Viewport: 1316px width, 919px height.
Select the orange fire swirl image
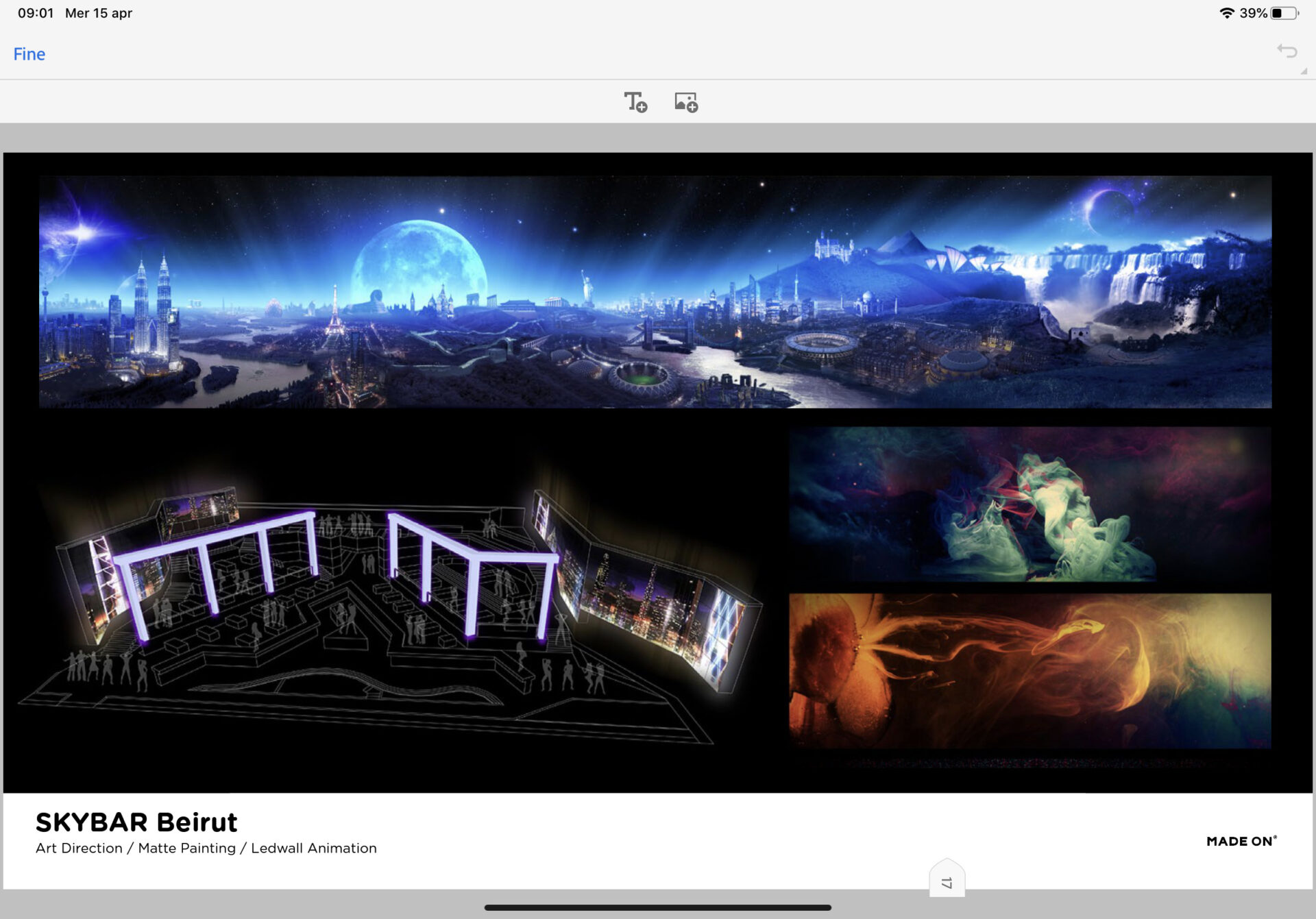[1029, 670]
